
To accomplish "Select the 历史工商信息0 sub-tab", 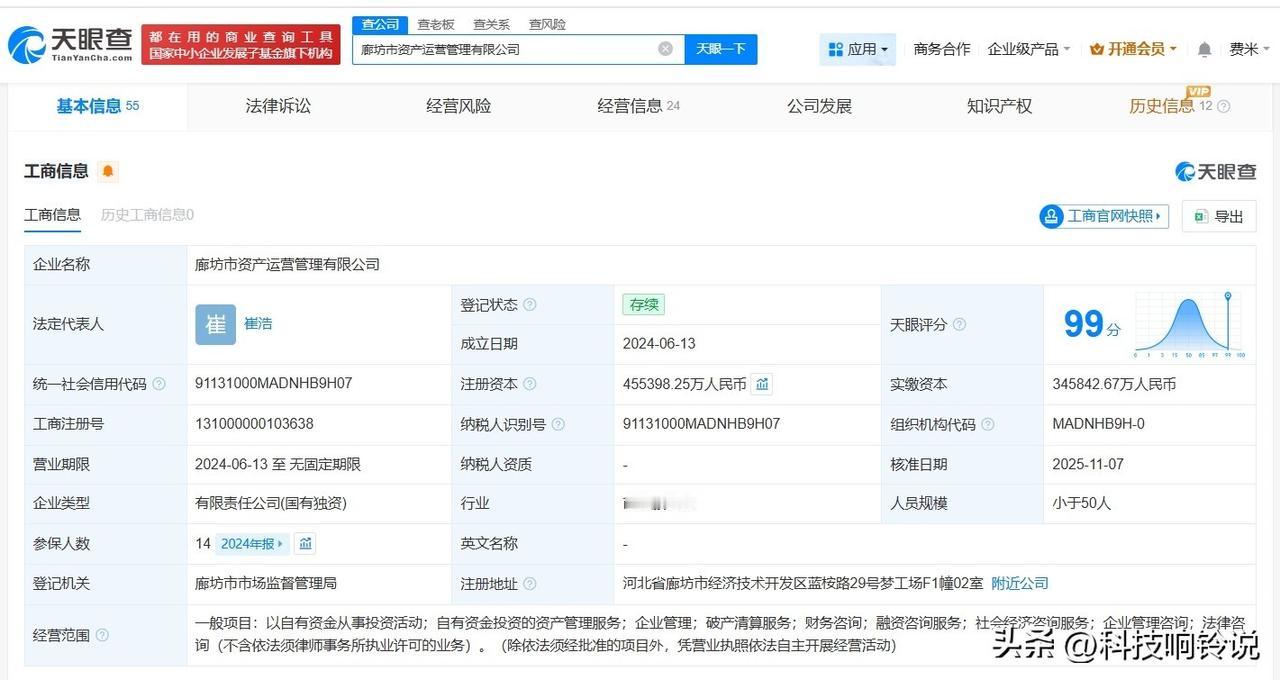I will 147,215.
